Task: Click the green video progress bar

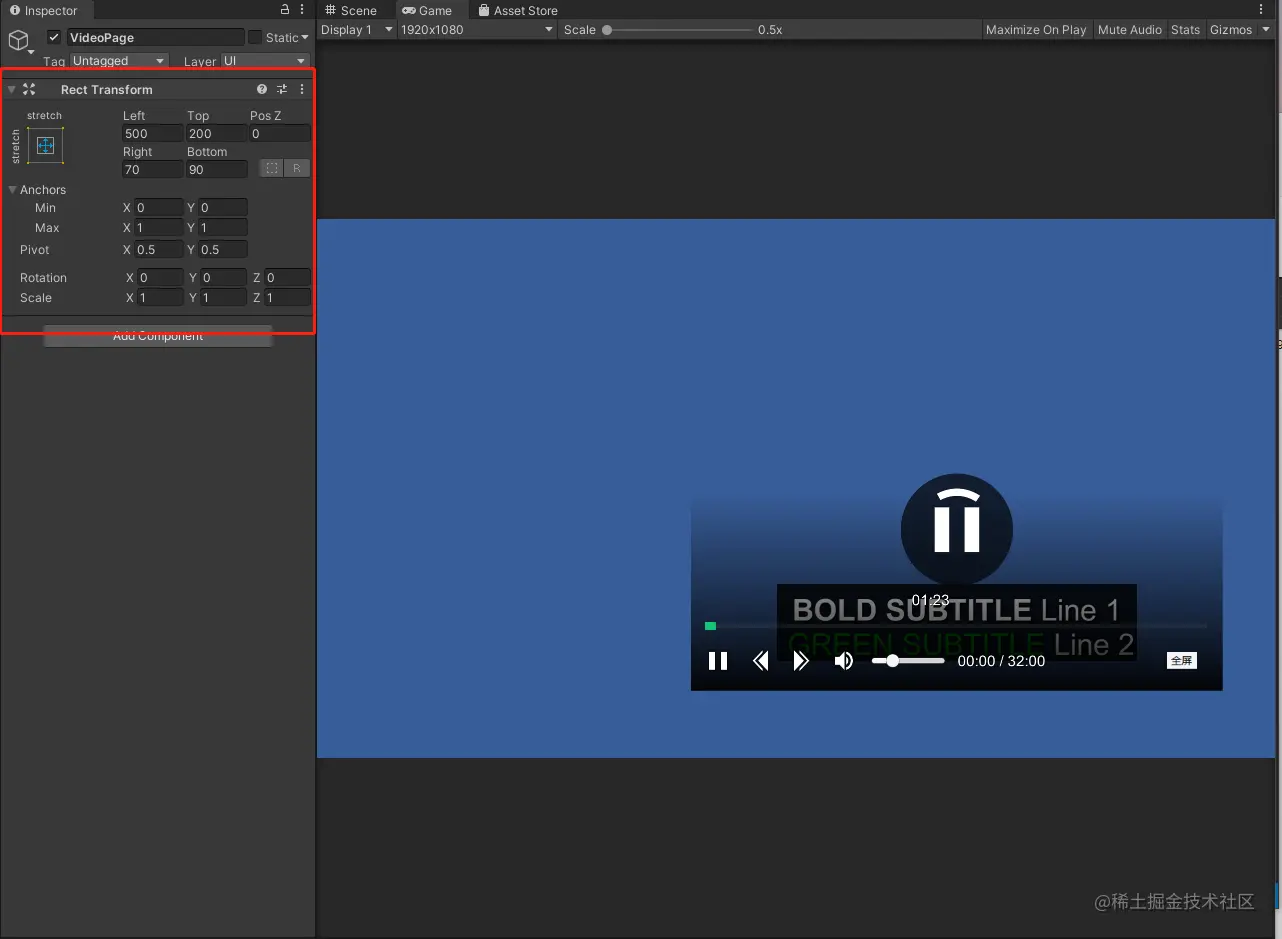Action: tap(710, 626)
